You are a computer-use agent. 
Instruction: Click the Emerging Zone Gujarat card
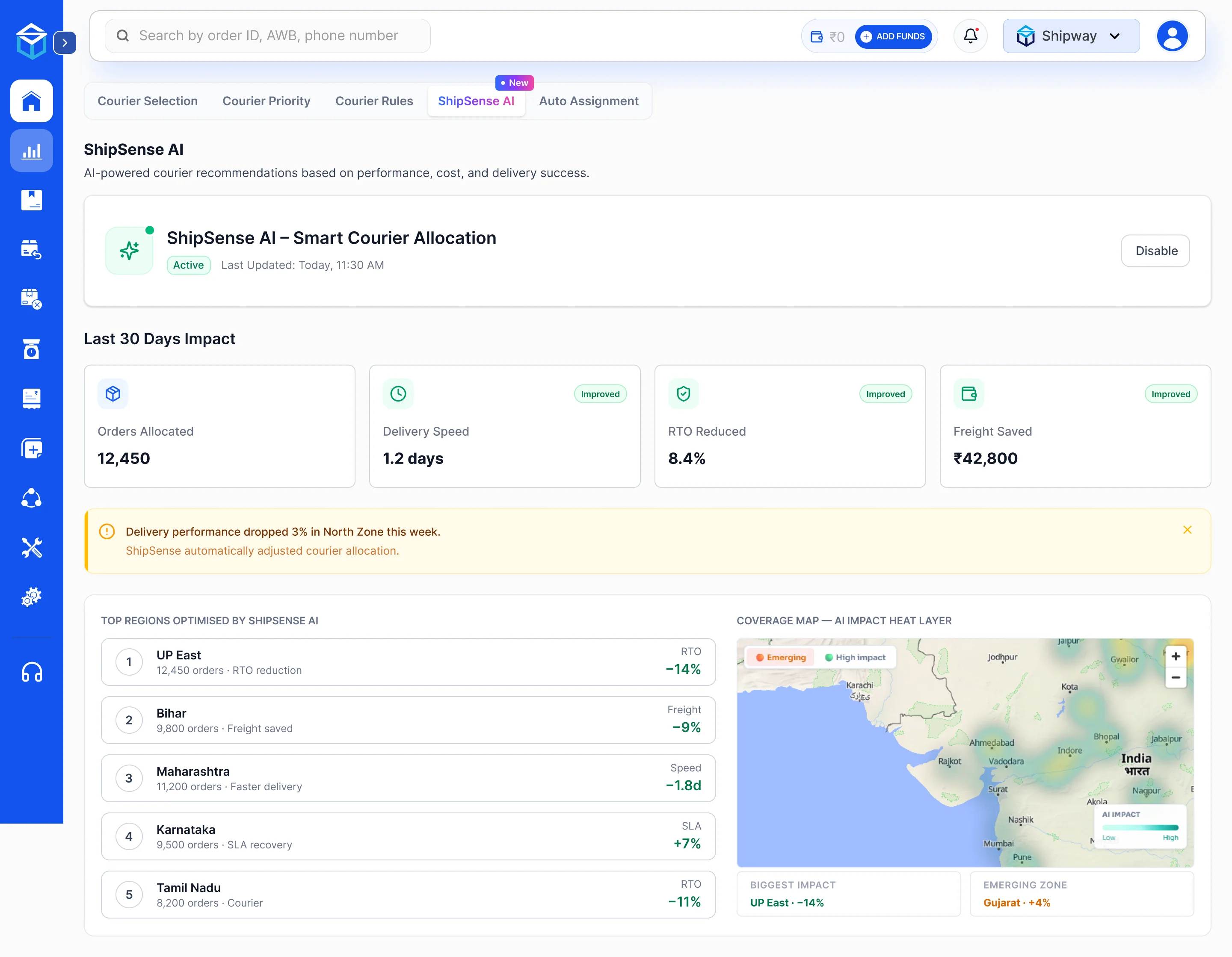pyautogui.click(x=1081, y=894)
